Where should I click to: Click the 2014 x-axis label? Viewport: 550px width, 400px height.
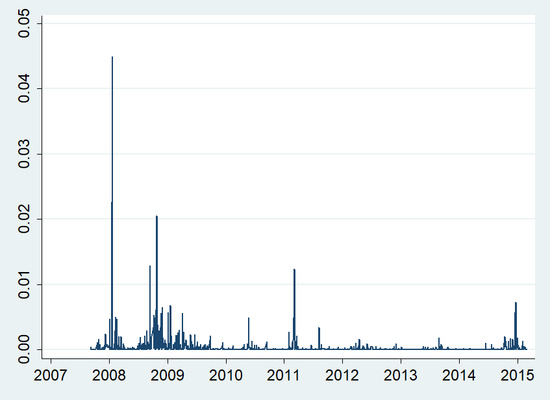pos(458,375)
